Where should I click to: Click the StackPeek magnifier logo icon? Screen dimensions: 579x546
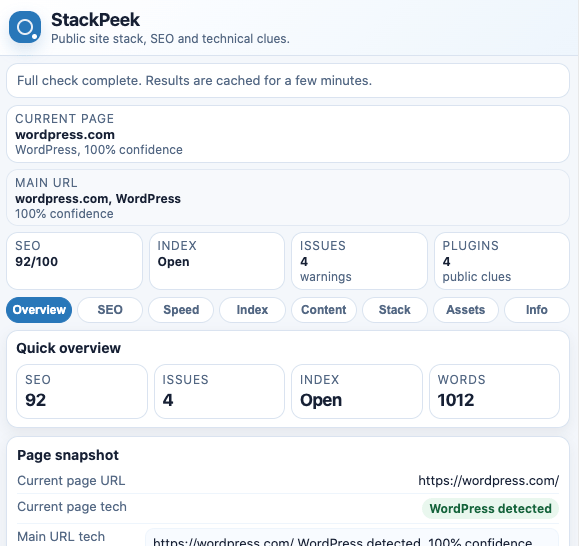point(25,27)
